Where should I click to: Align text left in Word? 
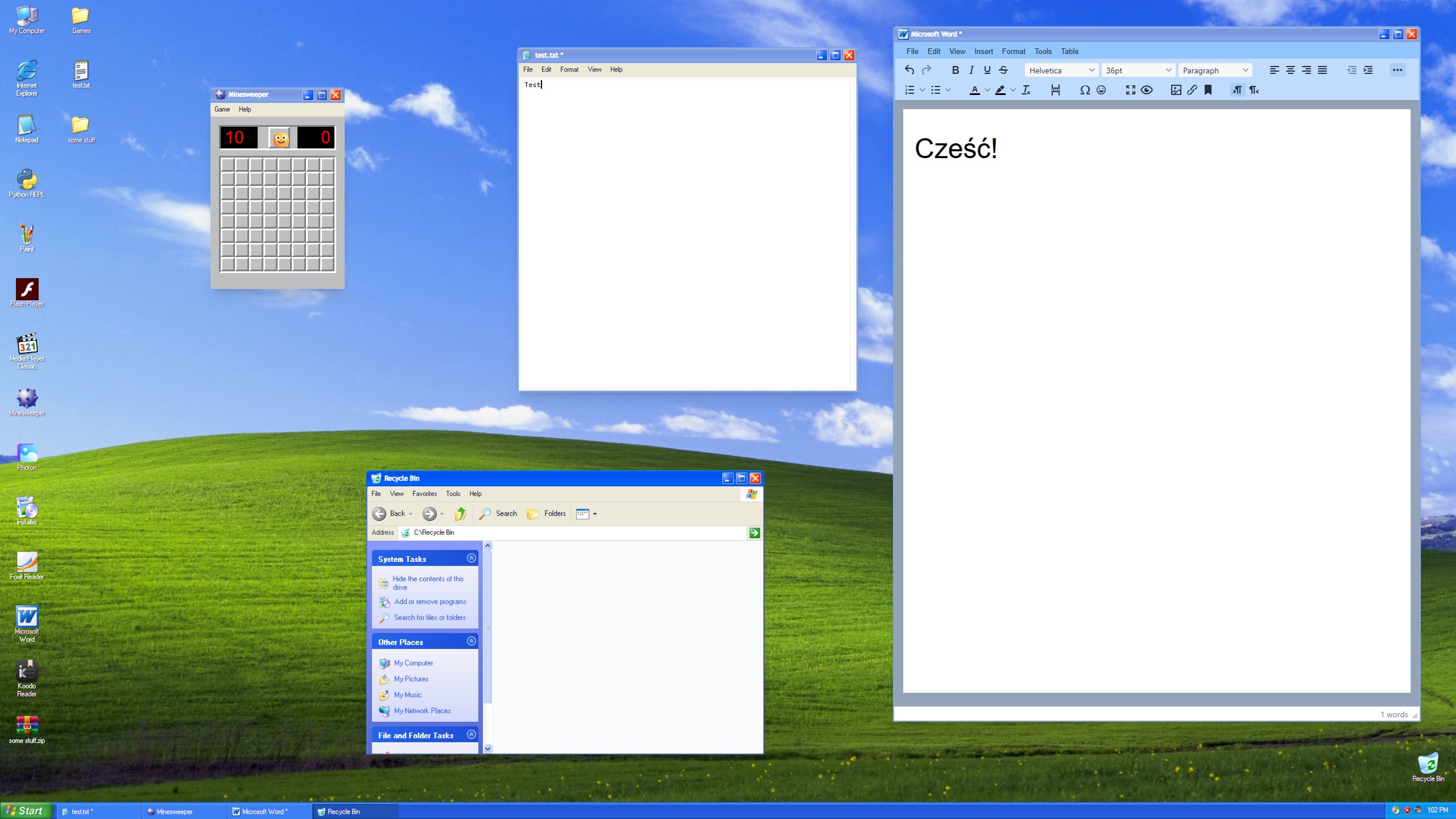pos(1275,70)
